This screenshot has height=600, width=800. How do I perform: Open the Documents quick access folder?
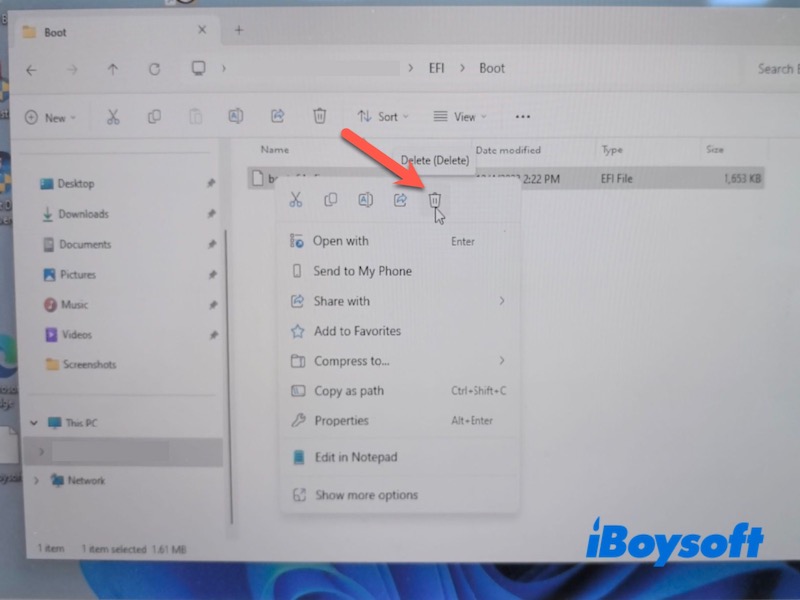[x=85, y=244]
